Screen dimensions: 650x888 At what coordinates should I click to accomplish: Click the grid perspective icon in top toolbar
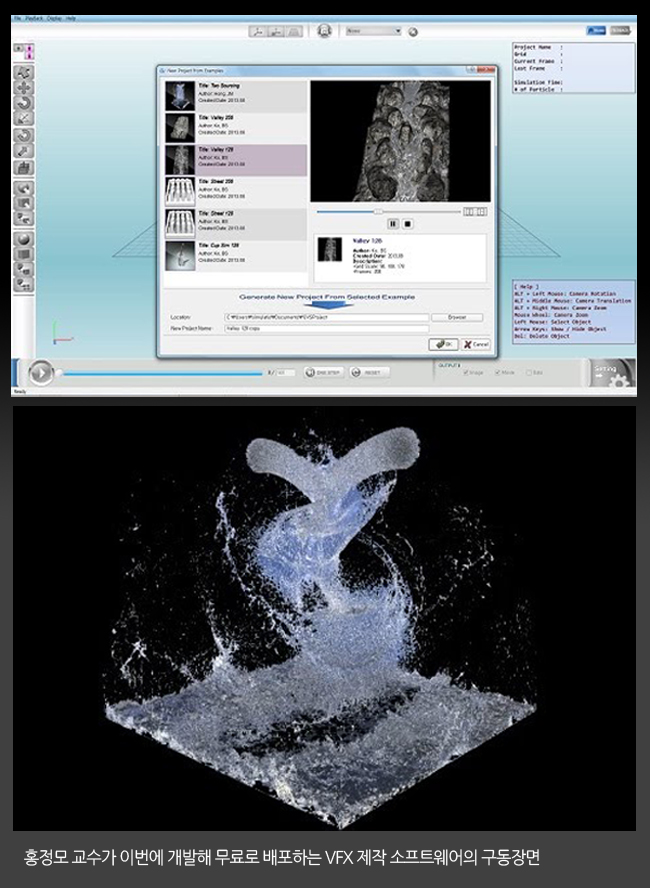(294, 32)
